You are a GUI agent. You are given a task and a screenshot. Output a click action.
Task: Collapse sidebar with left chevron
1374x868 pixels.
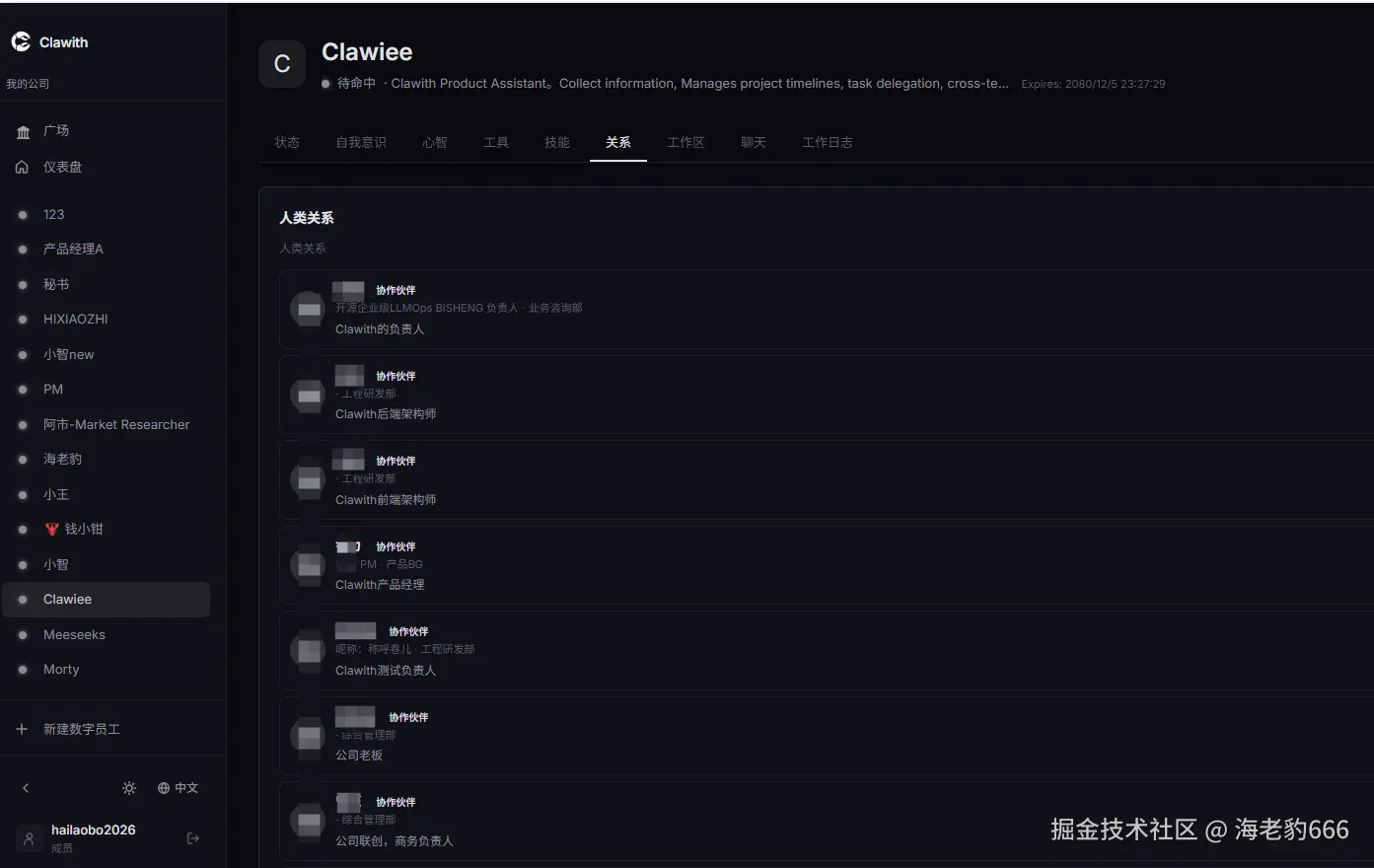coord(26,788)
